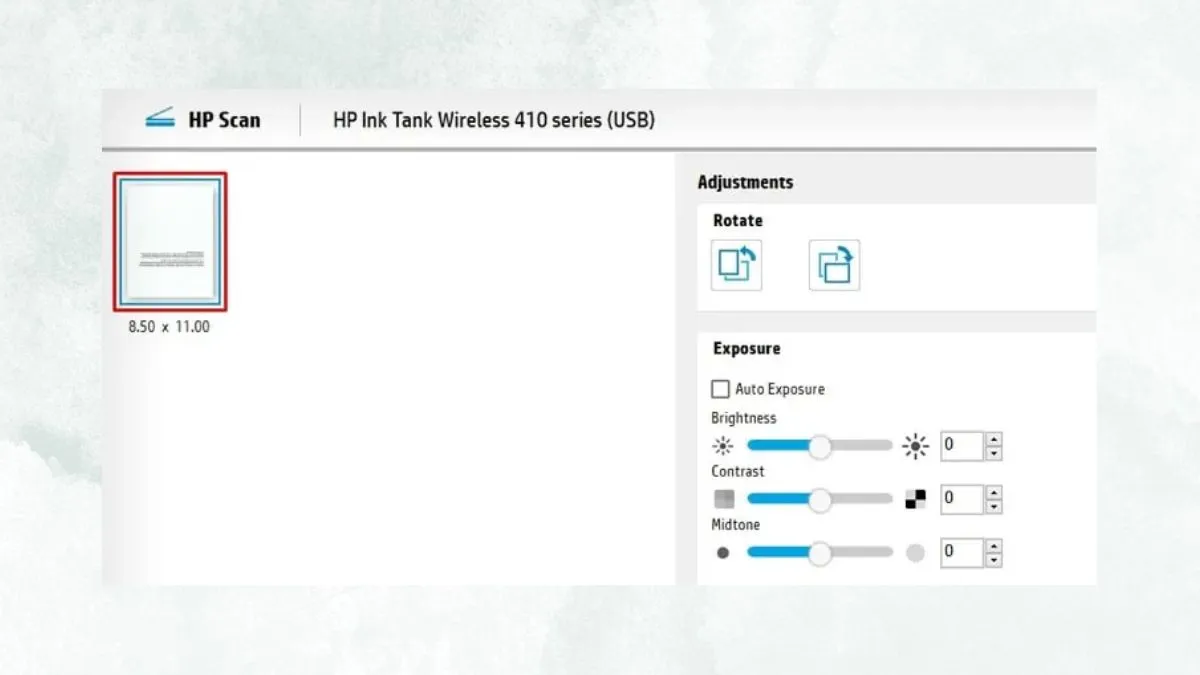The width and height of the screenshot is (1200, 675).
Task: Click the high contrast checkered icon
Action: point(915,499)
